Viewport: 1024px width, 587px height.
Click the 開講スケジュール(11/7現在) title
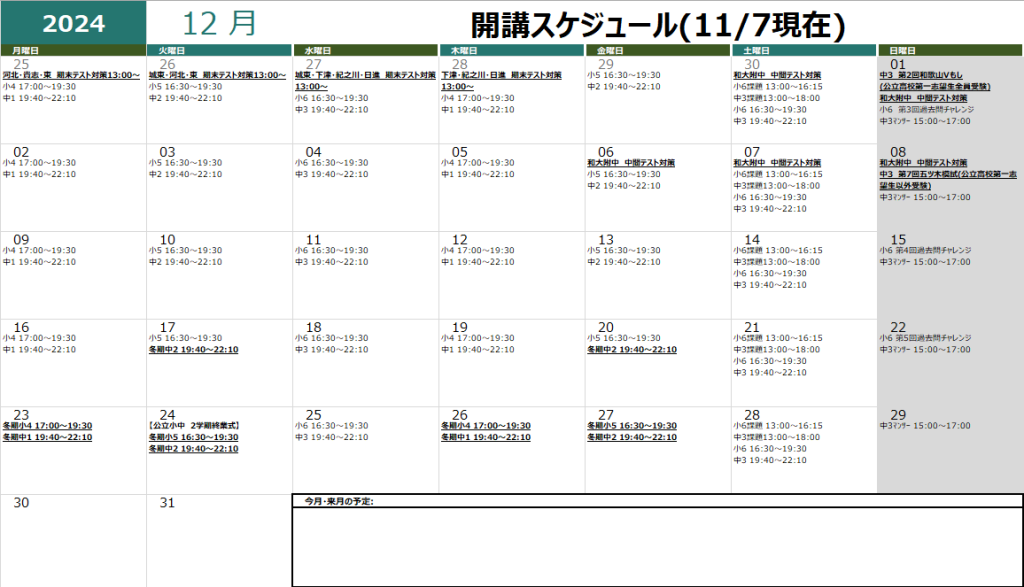[x=658, y=24]
